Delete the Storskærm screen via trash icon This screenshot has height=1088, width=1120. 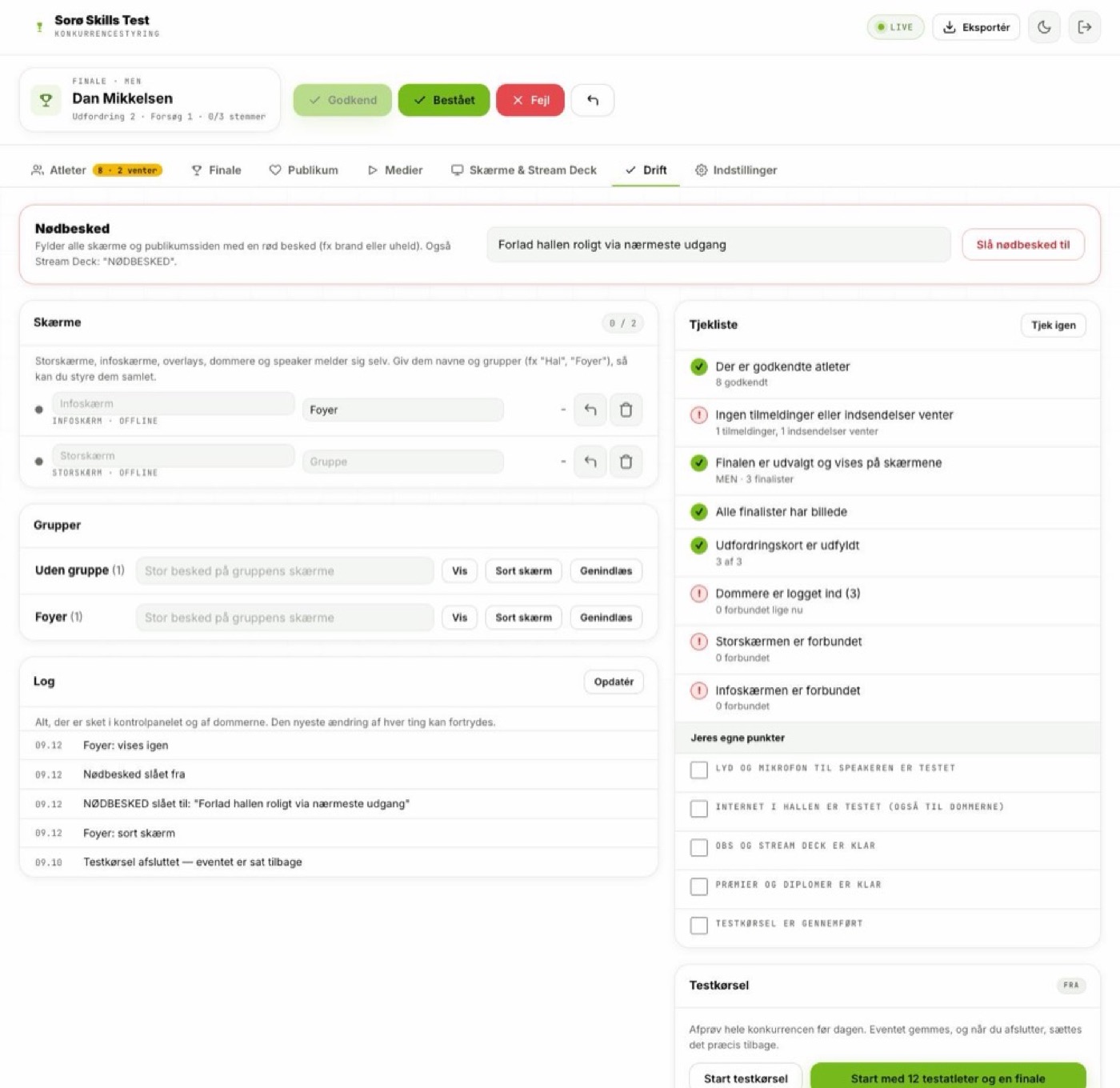[x=626, y=462]
